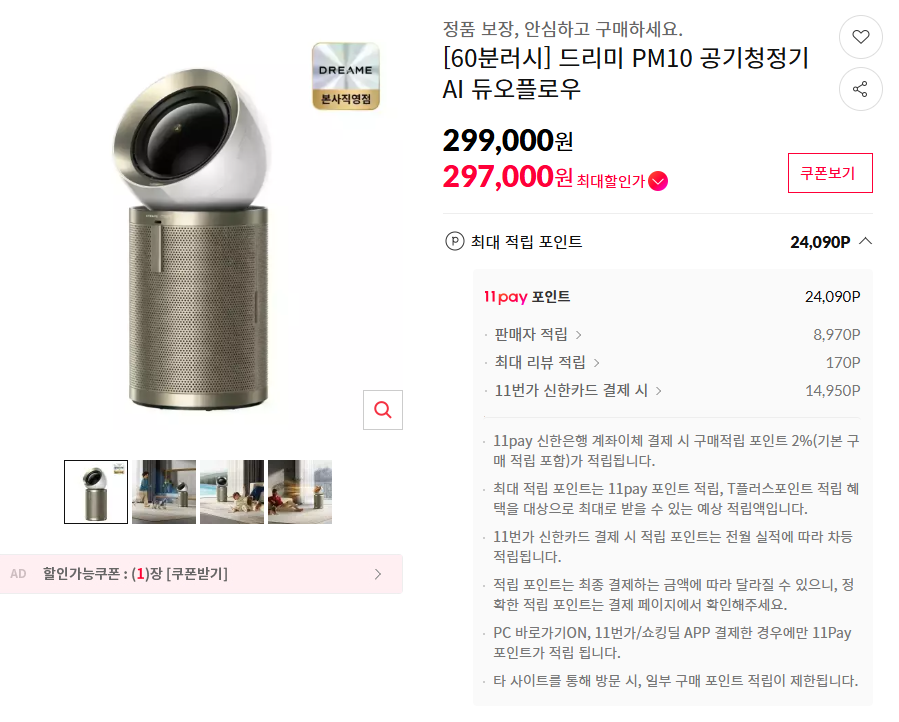The image size is (899, 722).
Task: Click the share icon button
Action: click(860, 89)
